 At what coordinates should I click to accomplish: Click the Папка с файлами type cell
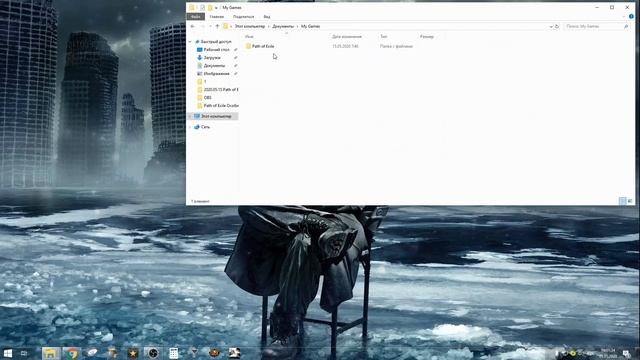(396, 46)
